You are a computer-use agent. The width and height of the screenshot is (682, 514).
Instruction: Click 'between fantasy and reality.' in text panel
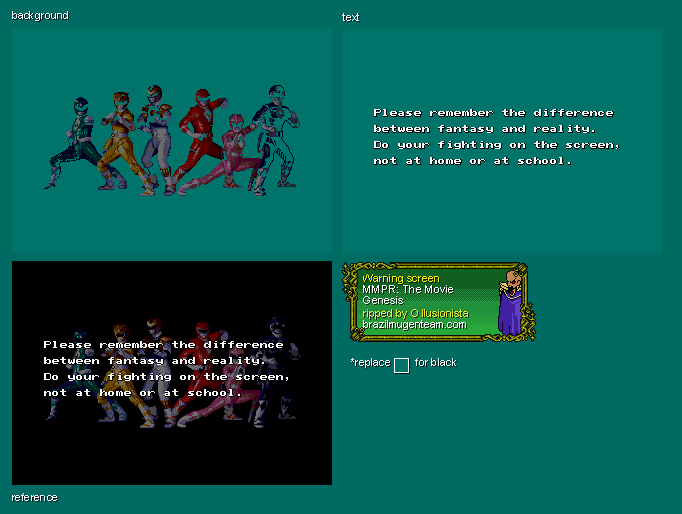484,129
